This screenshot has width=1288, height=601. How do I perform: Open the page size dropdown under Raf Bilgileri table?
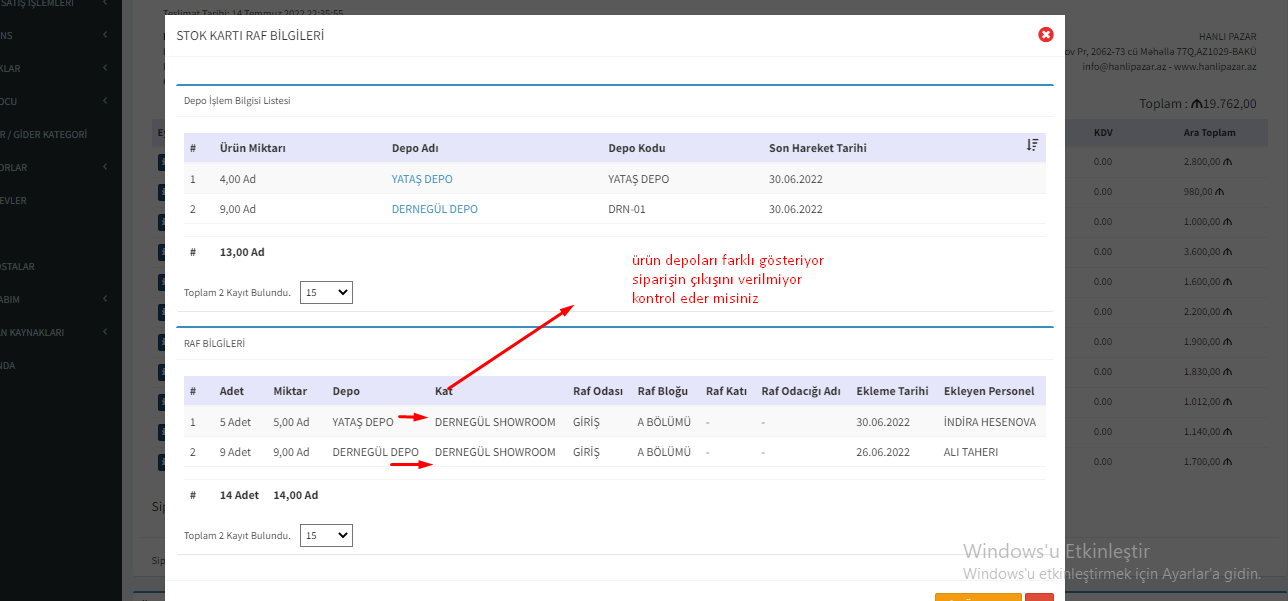326,536
